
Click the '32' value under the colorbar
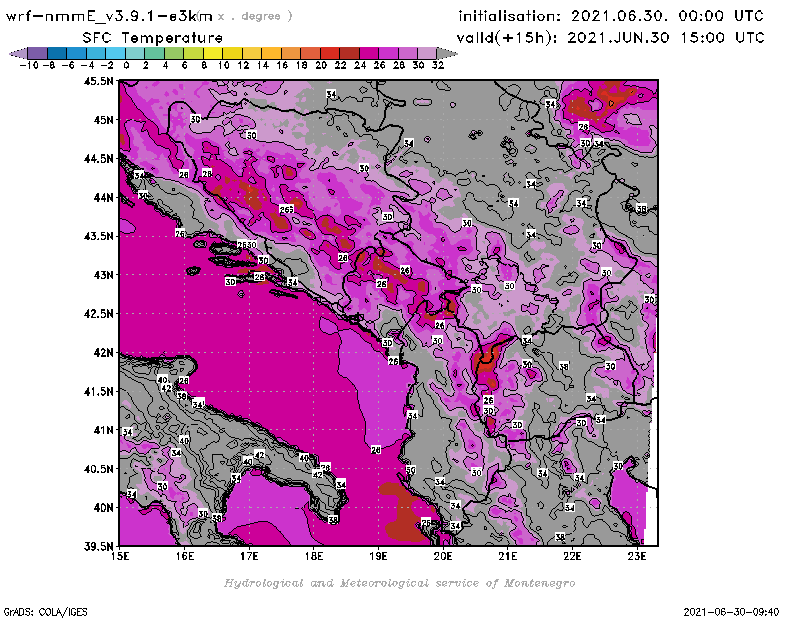pyautogui.click(x=438, y=65)
